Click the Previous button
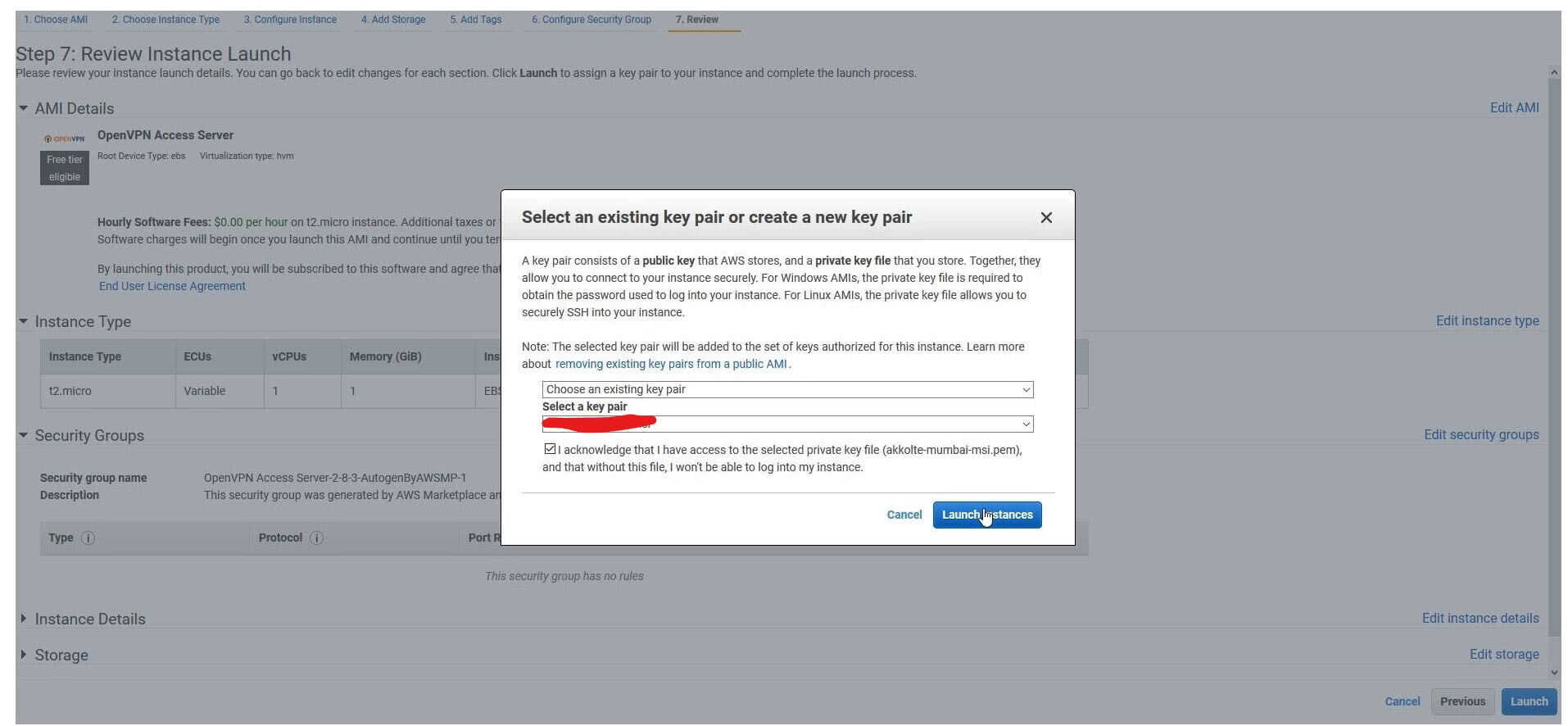 pyautogui.click(x=1462, y=702)
